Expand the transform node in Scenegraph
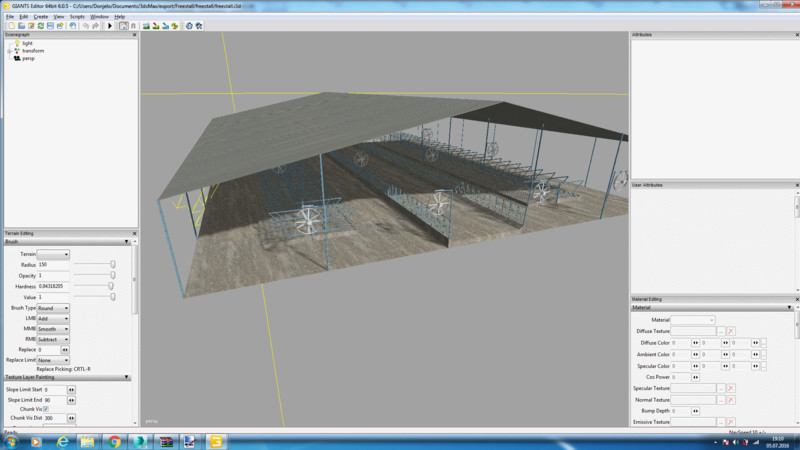This screenshot has height=450, width=800. [9, 51]
